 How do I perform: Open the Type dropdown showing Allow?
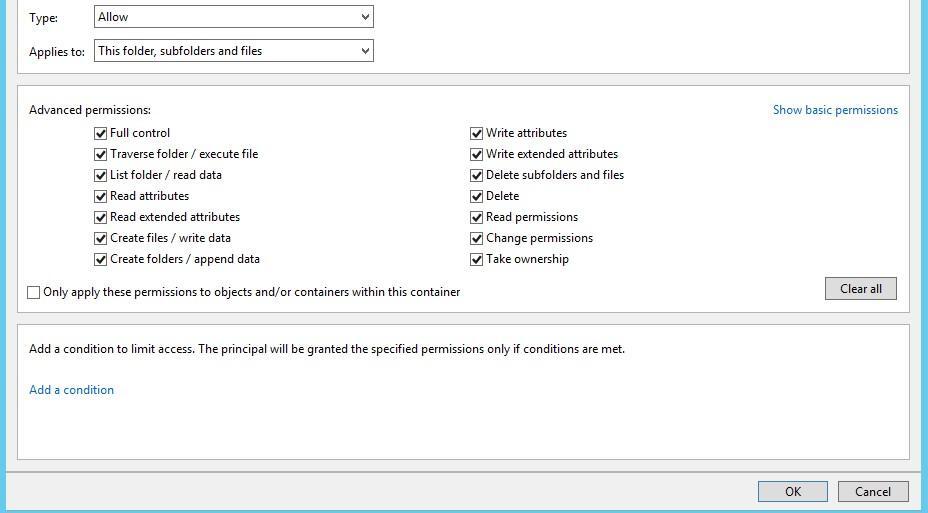[x=234, y=17]
